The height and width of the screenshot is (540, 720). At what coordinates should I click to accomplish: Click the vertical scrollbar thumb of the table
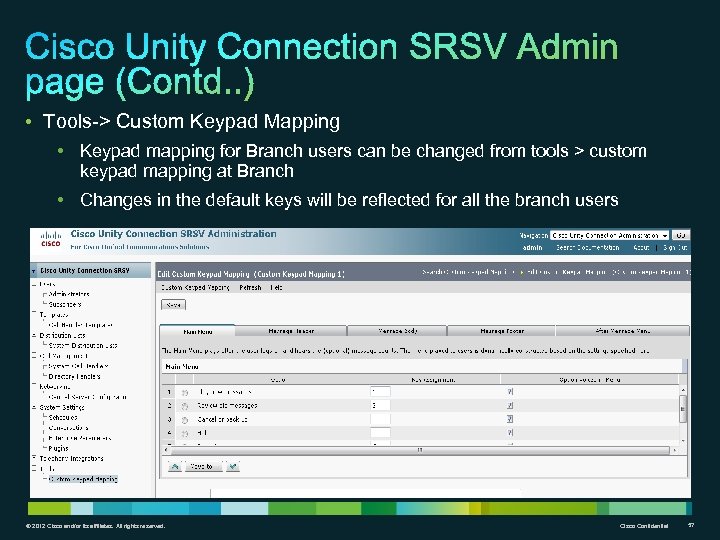click(x=683, y=409)
